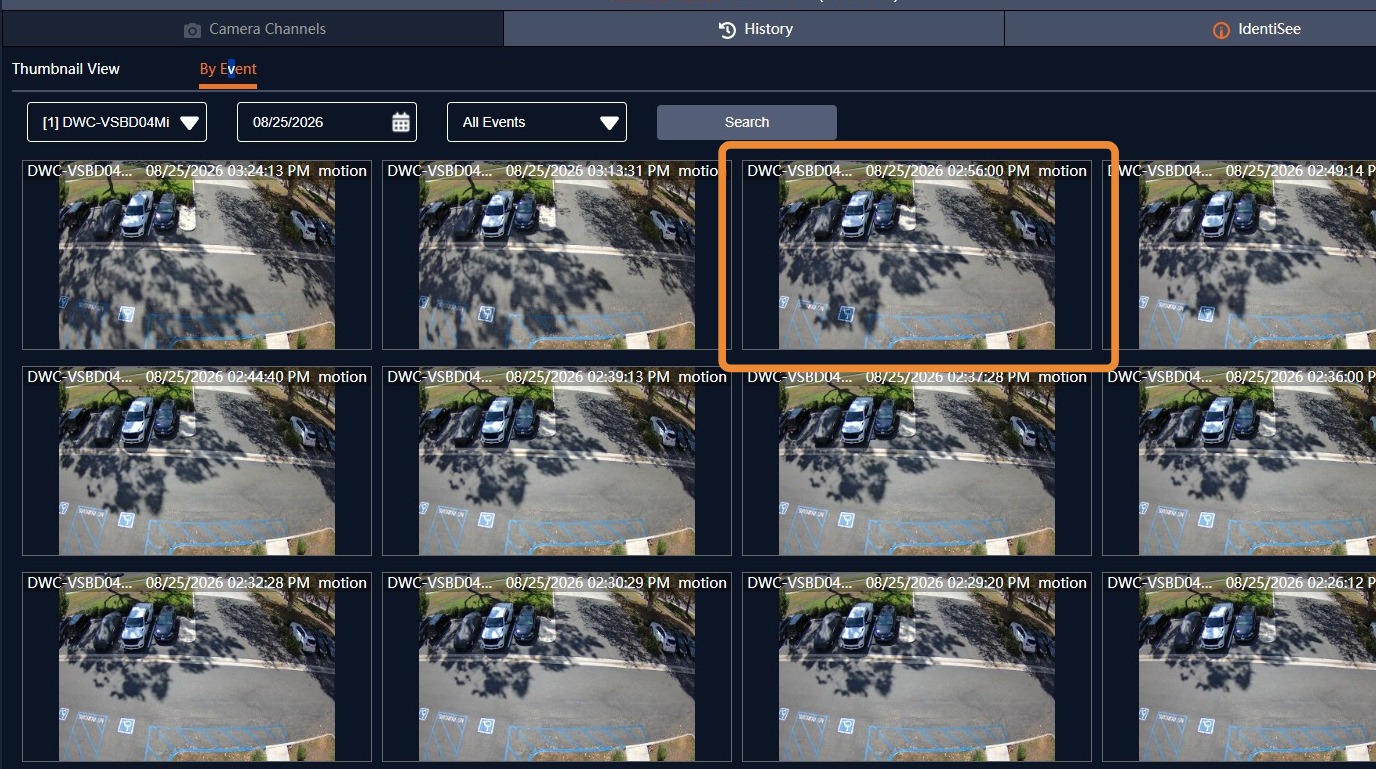Open the 02:56:00 PM motion thumbnail

click(917, 255)
